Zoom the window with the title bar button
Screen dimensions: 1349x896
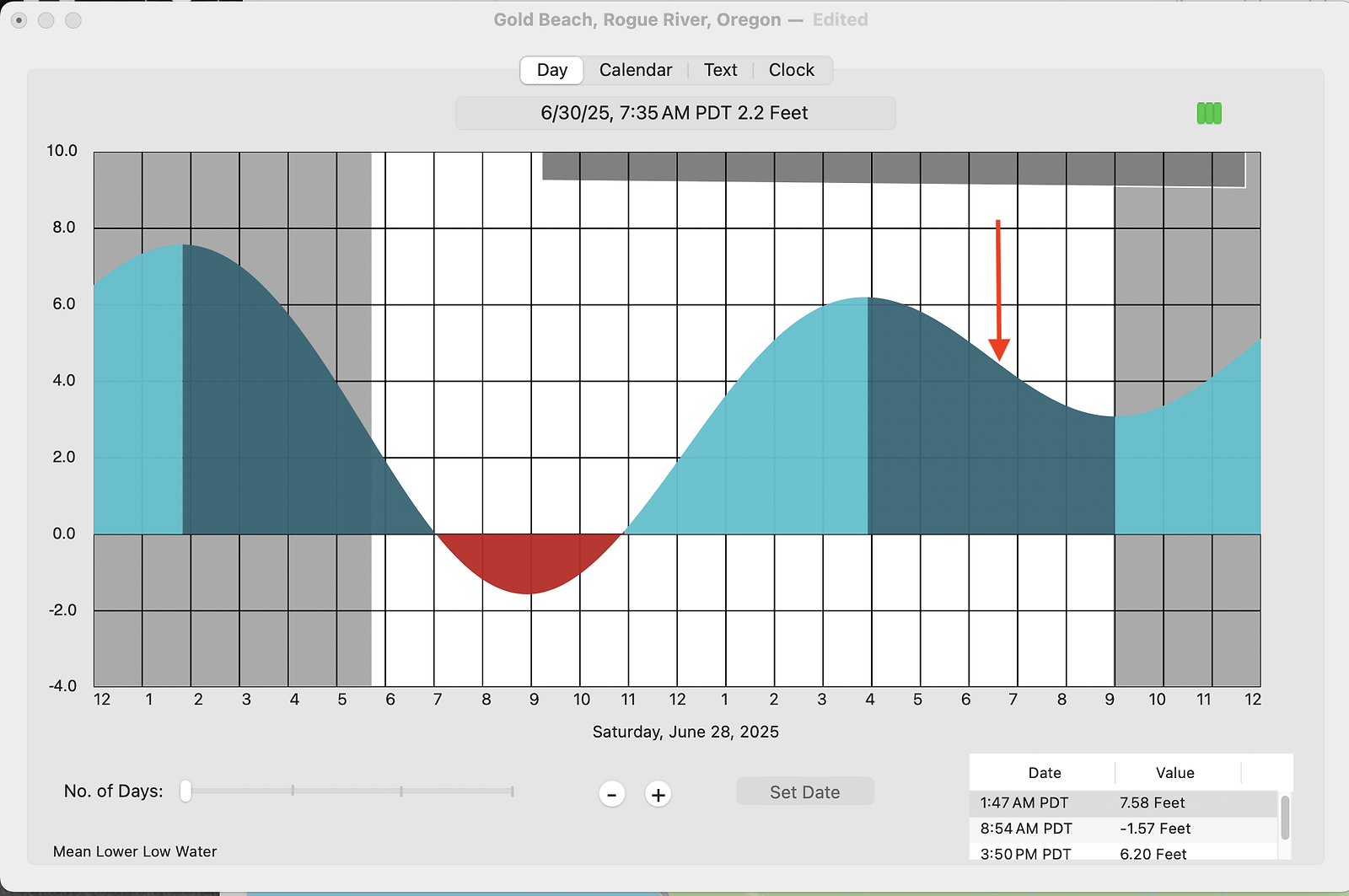(73, 20)
